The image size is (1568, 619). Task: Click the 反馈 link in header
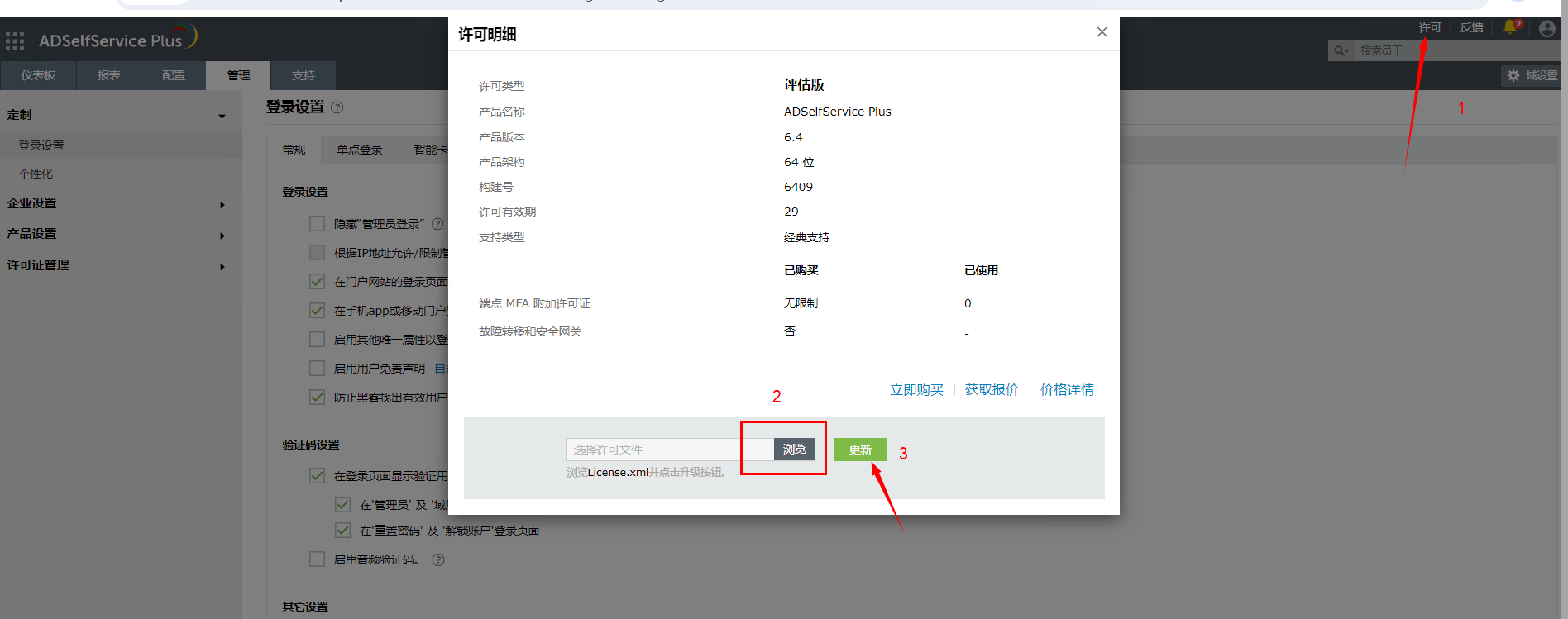[x=1471, y=27]
